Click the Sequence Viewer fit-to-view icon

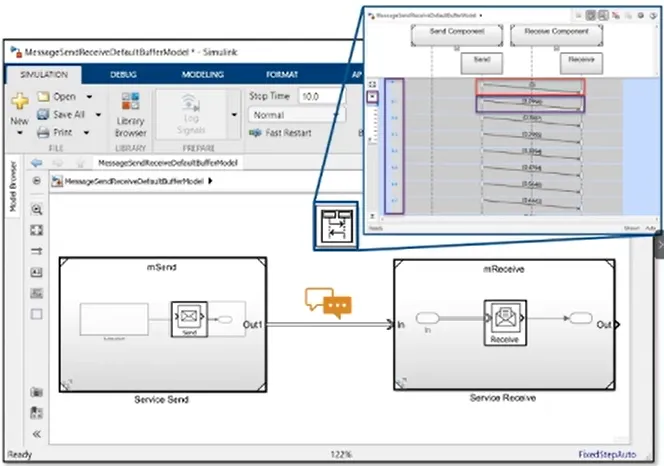tap(372, 84)
